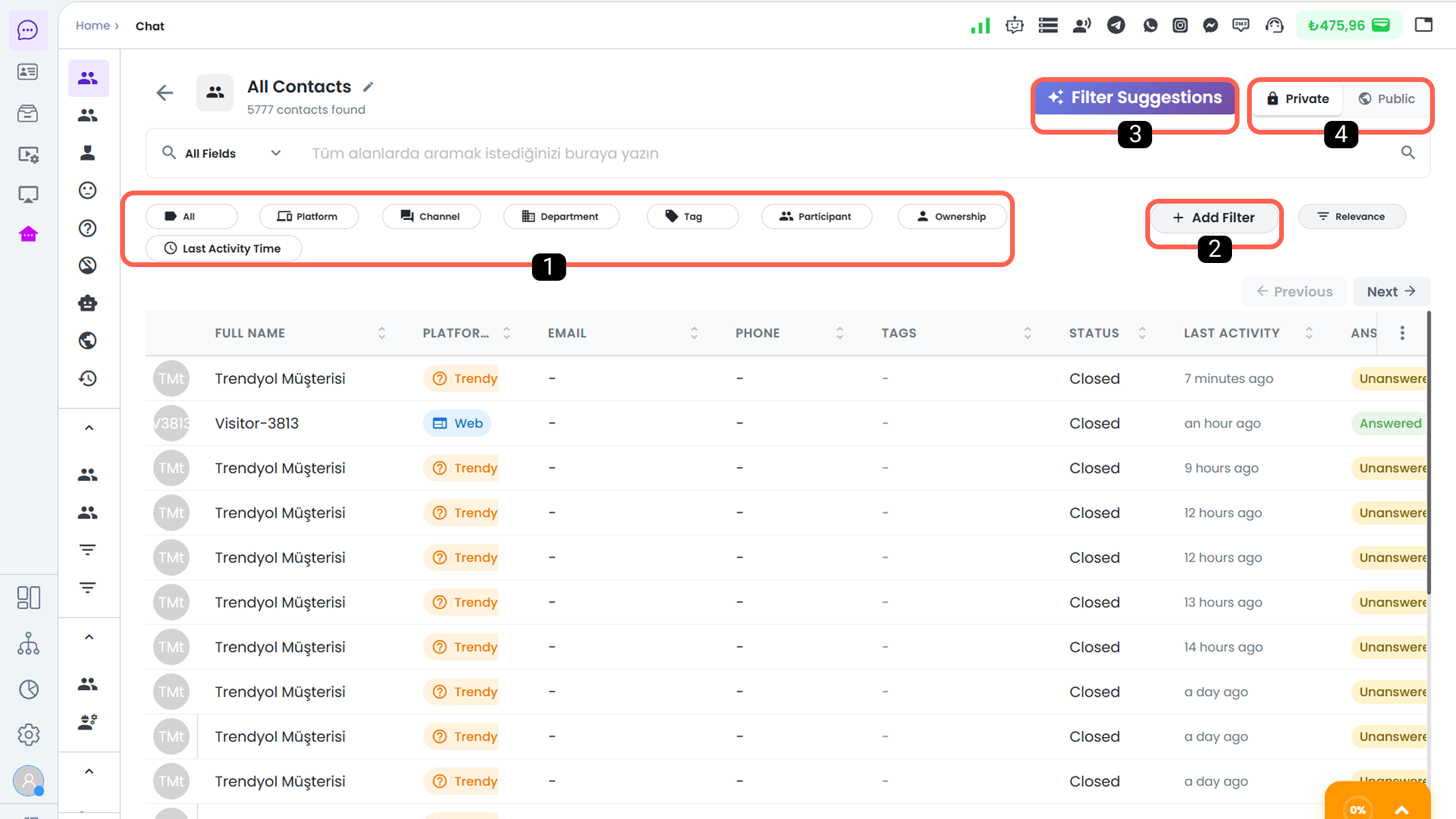Open the Visitor-3813 contact row
The height and width of the screenshot is (819, 1456).
pyautogui.click(x=785, y=424)
